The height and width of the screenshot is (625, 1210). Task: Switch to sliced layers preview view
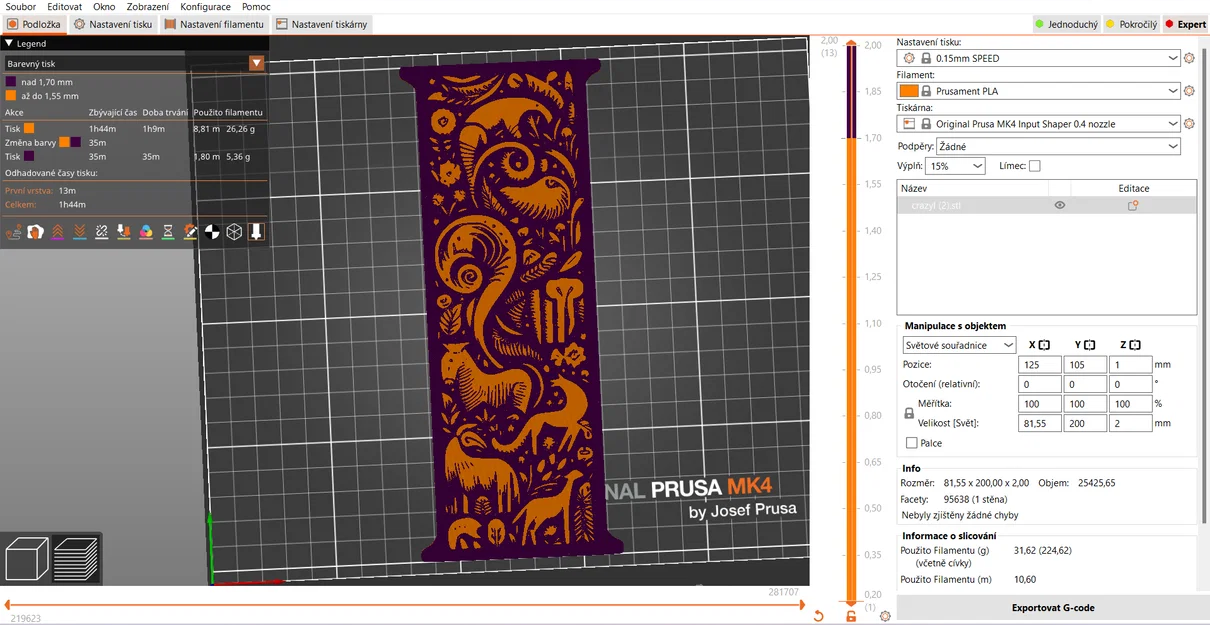(x=75, y=559)
